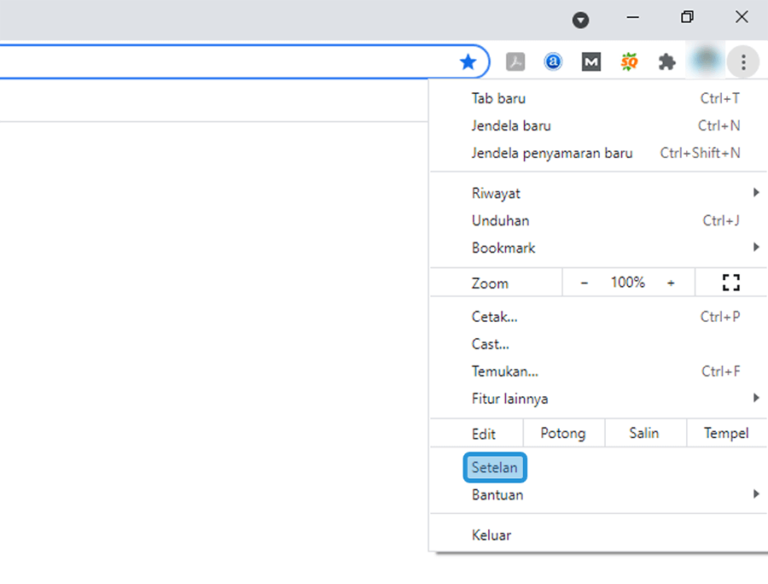The image size is (768, 584).
Task: Open the Extensions puzzle piece menu
Action: (x=667, y=62)
